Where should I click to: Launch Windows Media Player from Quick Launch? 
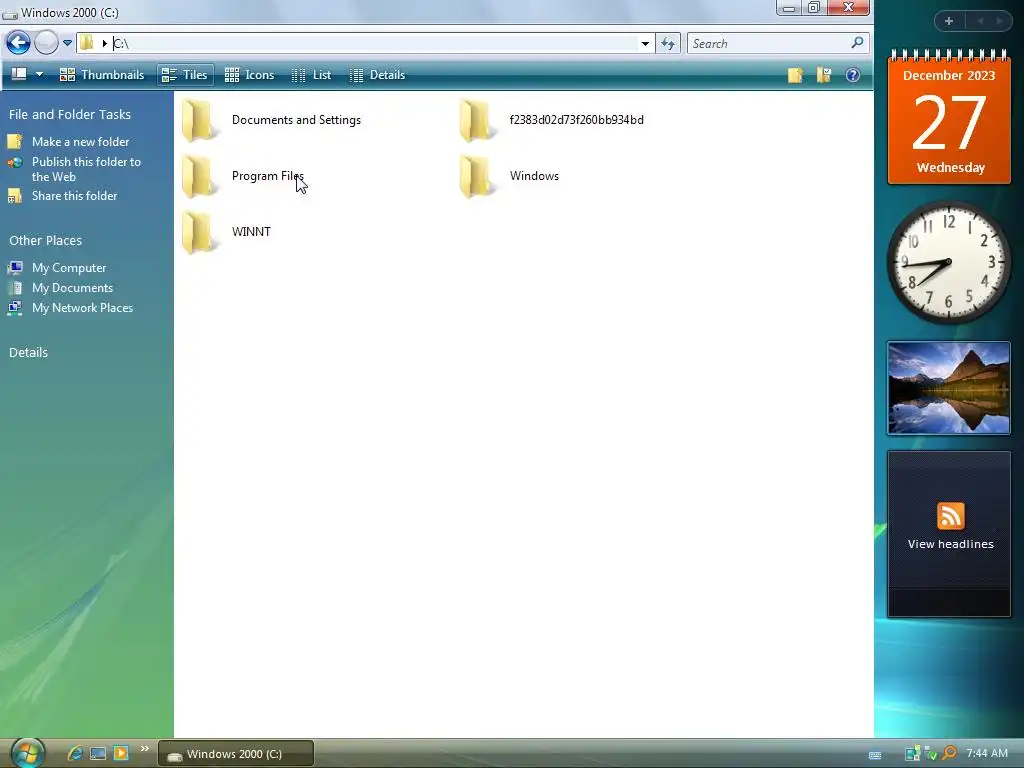coord(121,753)
